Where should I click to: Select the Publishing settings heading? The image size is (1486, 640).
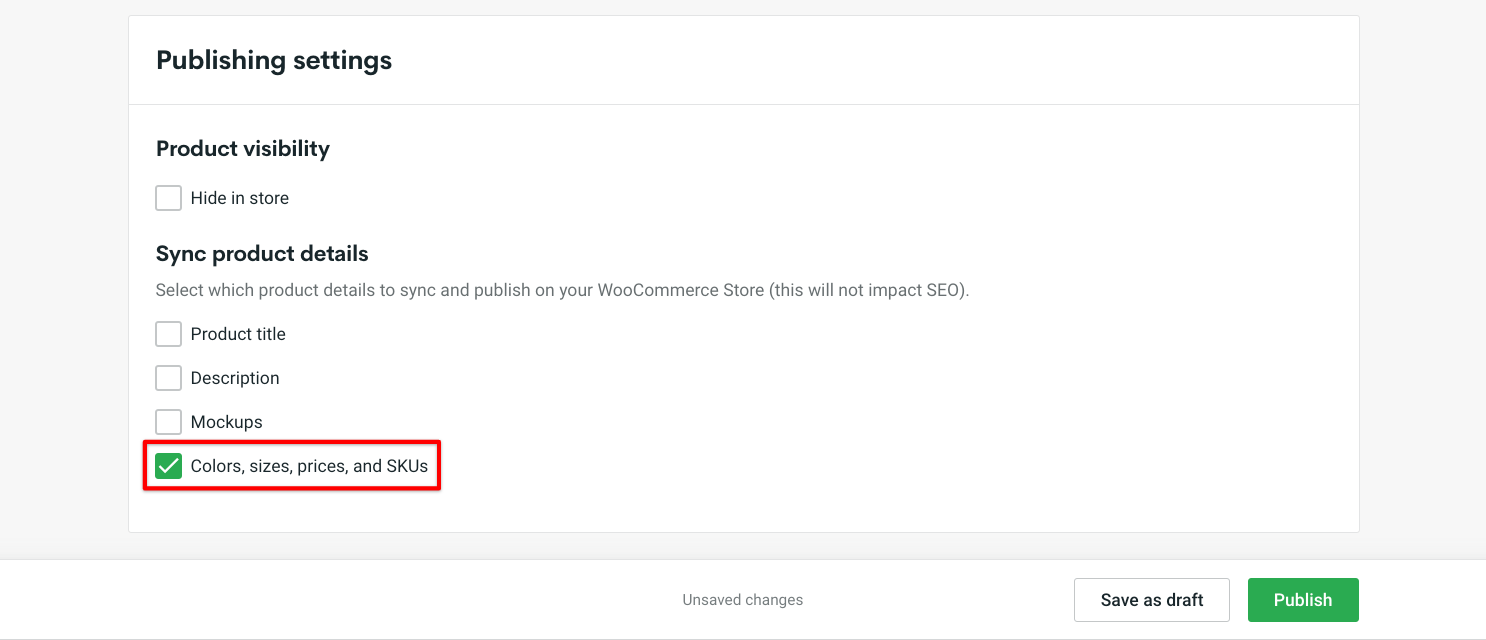[273, 60]
